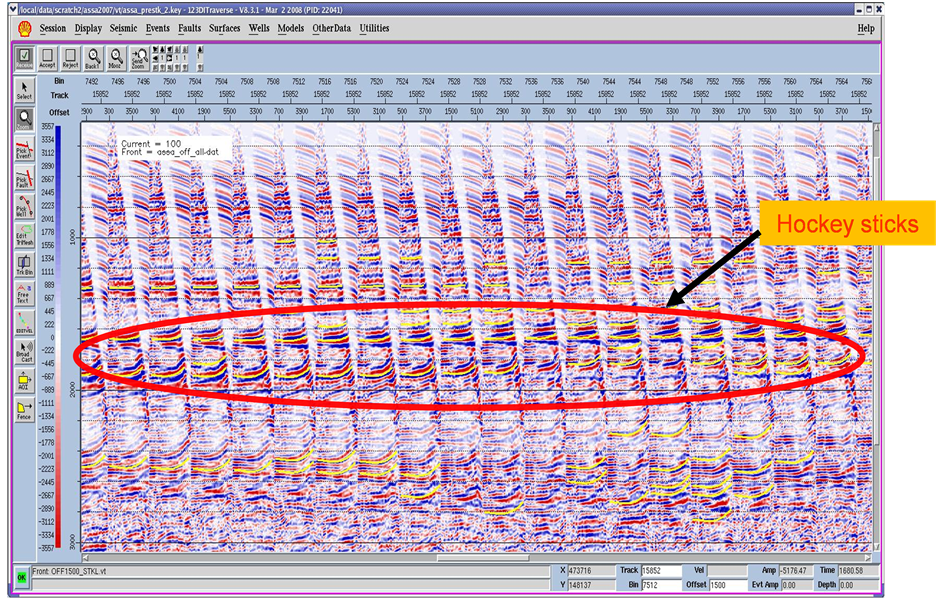Select the Free Text annotation tool

22,292
